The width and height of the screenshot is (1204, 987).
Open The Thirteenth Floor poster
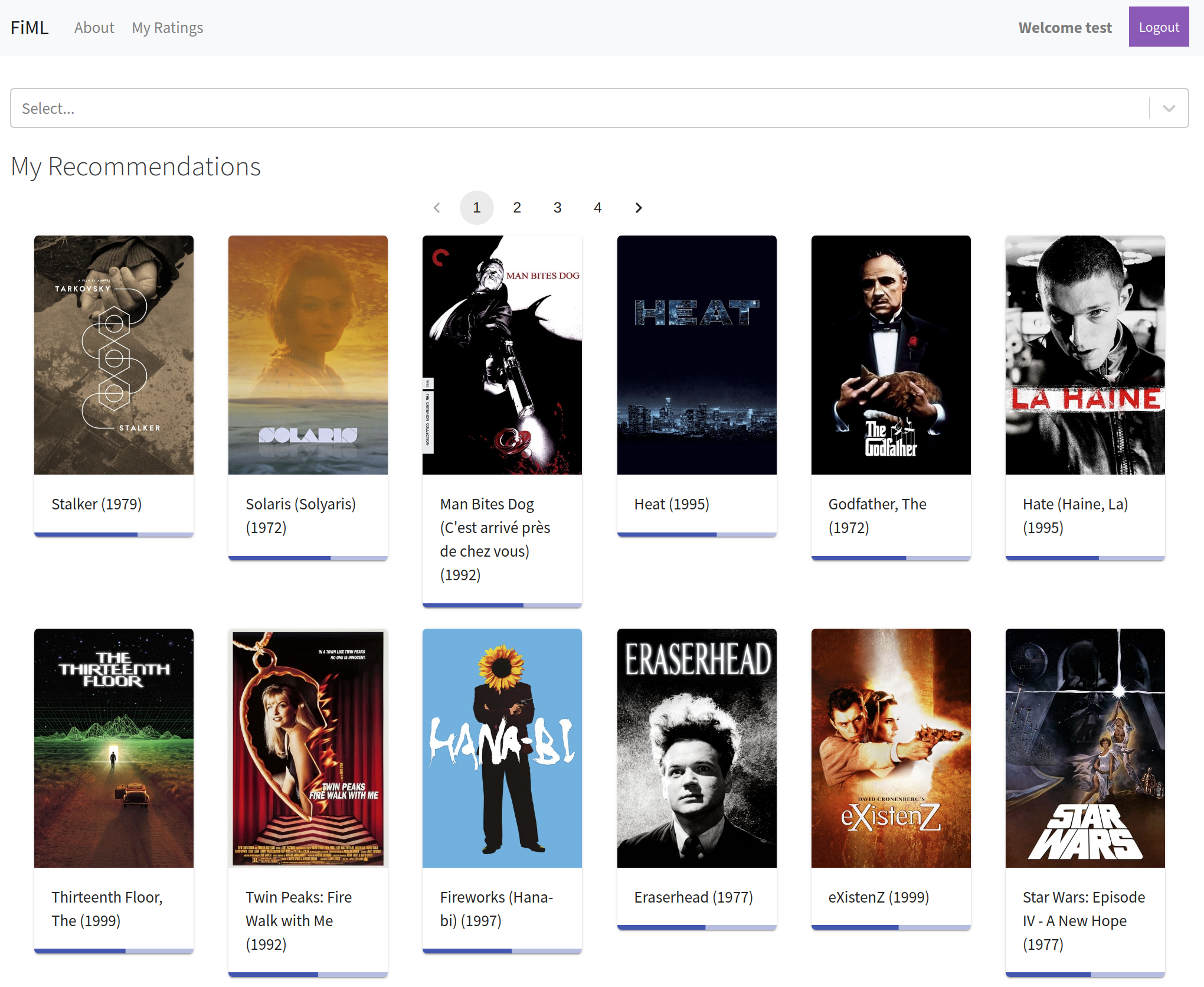click(114, 748)
